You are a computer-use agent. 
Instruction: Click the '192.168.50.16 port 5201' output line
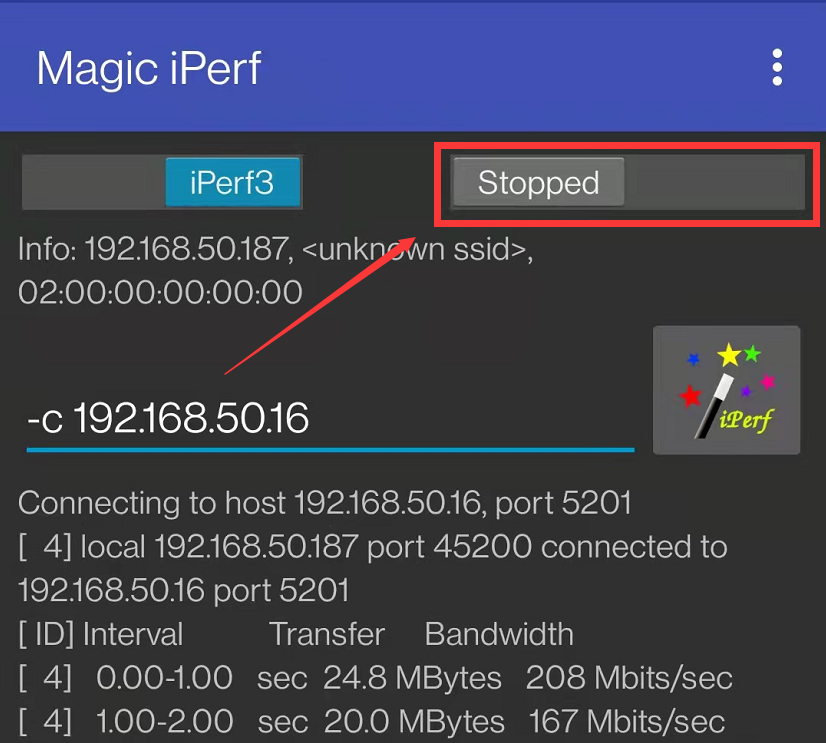point(184,590)
